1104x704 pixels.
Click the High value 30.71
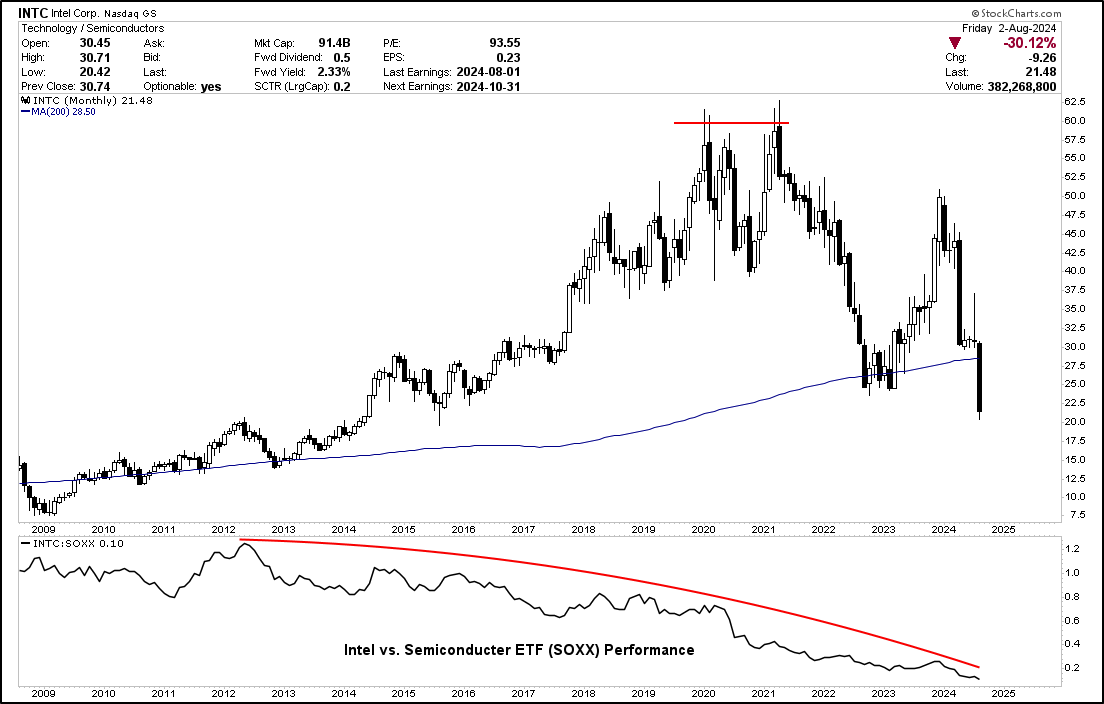click(95, 58)
